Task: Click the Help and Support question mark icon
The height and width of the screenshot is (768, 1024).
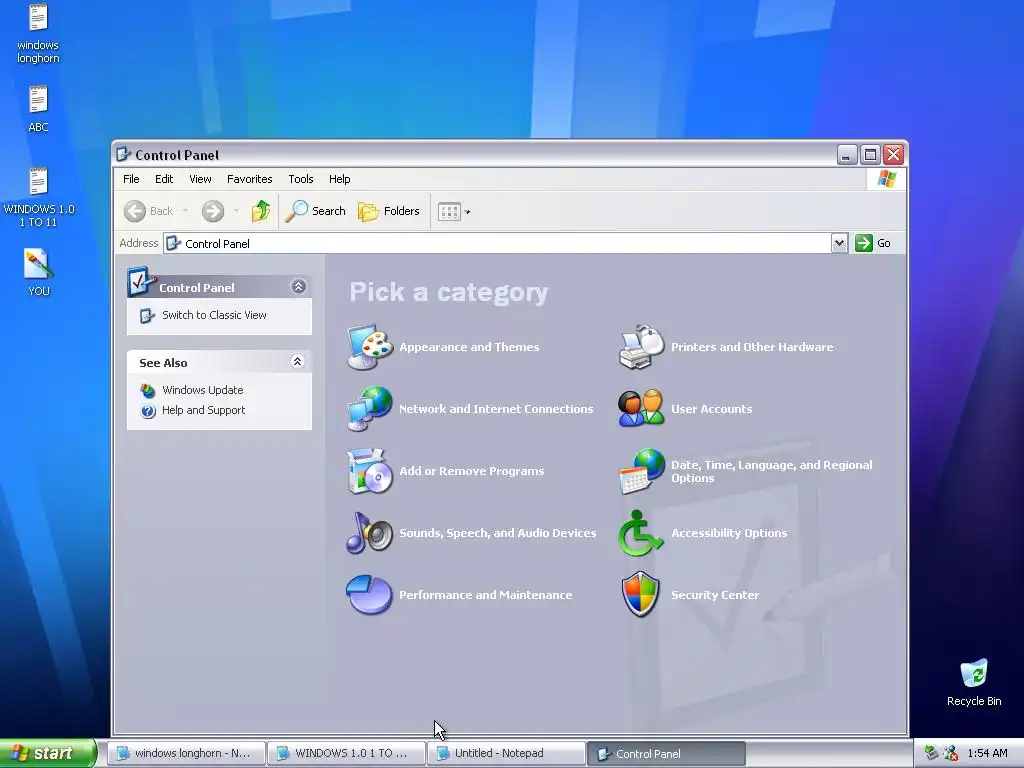Action: 148,411
